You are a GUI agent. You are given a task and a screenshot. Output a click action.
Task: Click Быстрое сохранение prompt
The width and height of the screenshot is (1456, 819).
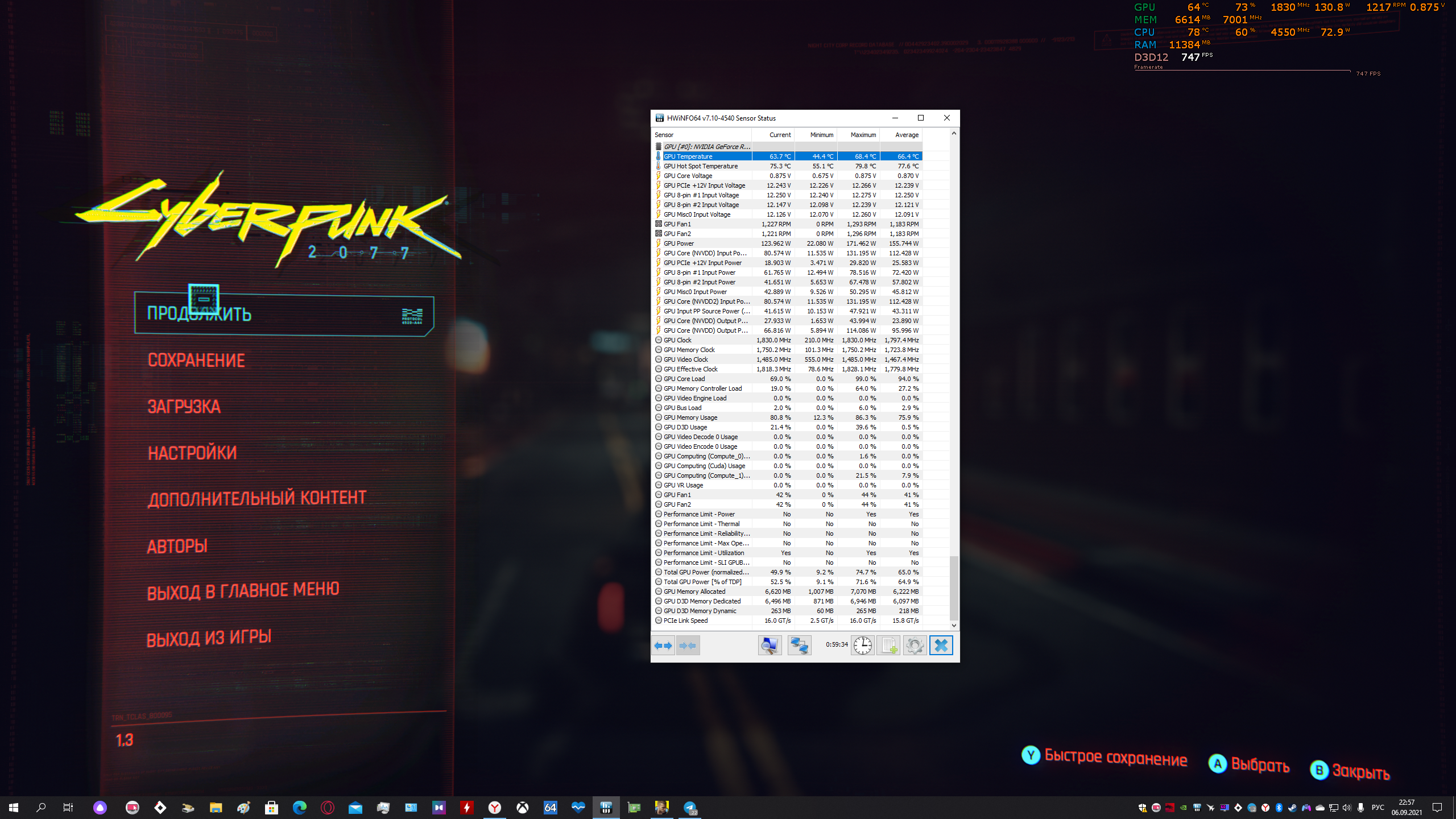[1115, 758]
